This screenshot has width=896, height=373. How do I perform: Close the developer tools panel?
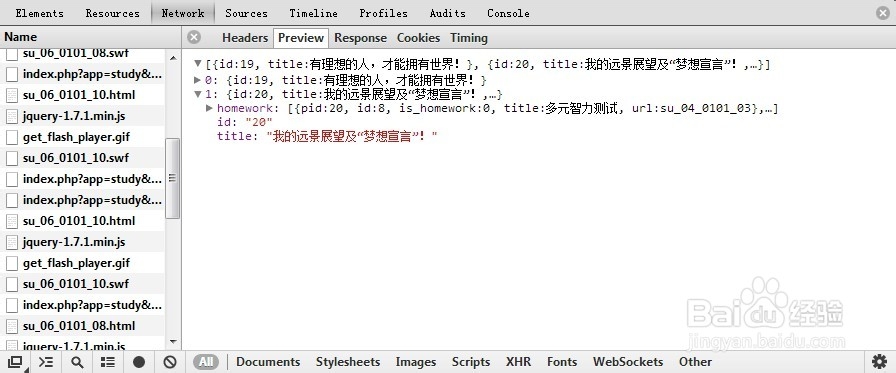(x=883, y=13)
